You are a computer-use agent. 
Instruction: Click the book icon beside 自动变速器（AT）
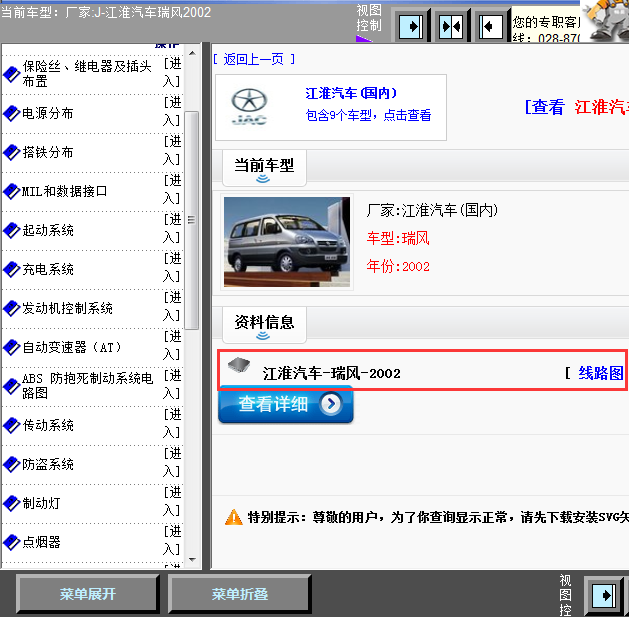11,347
